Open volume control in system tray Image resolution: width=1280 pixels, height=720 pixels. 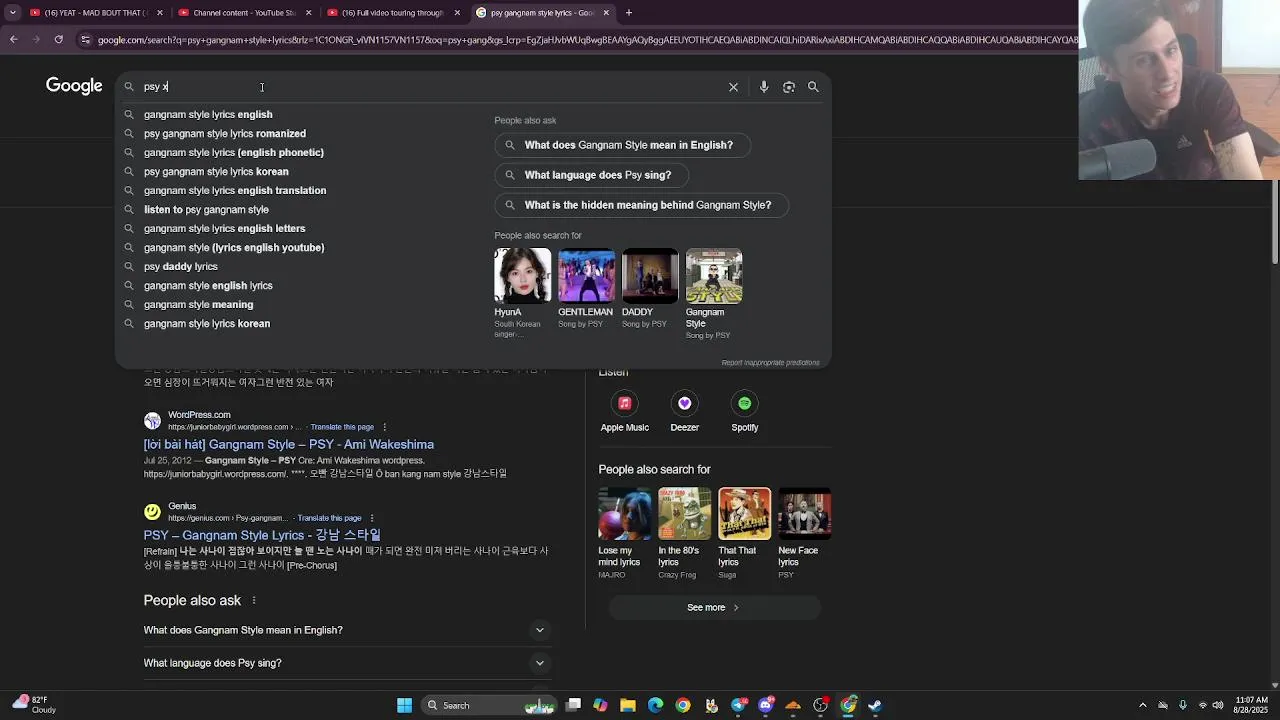[1218, 705]
